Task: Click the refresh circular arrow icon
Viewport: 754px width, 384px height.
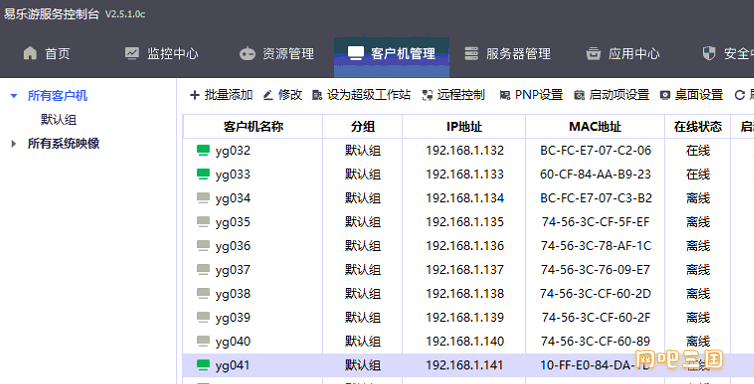Action: [740, 95]
